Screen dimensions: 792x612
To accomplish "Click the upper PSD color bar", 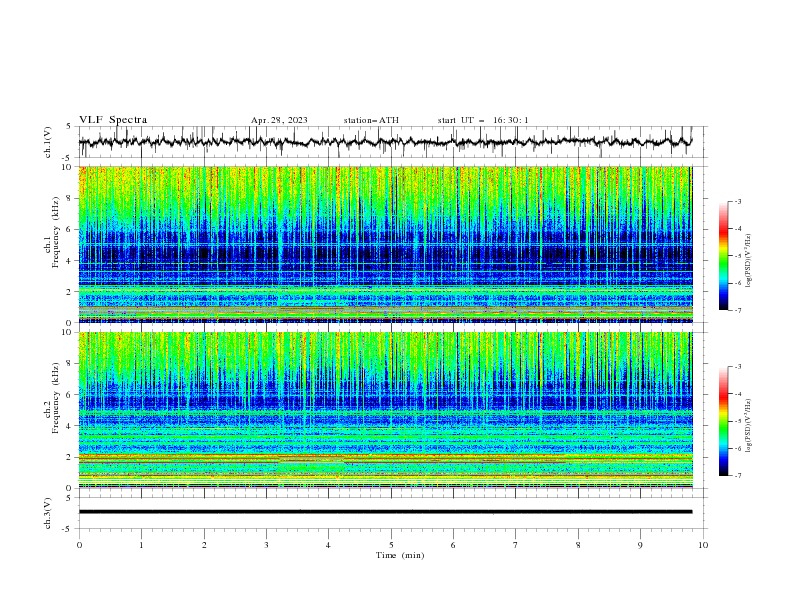I will pyautogui.click(x=723, y=256).
